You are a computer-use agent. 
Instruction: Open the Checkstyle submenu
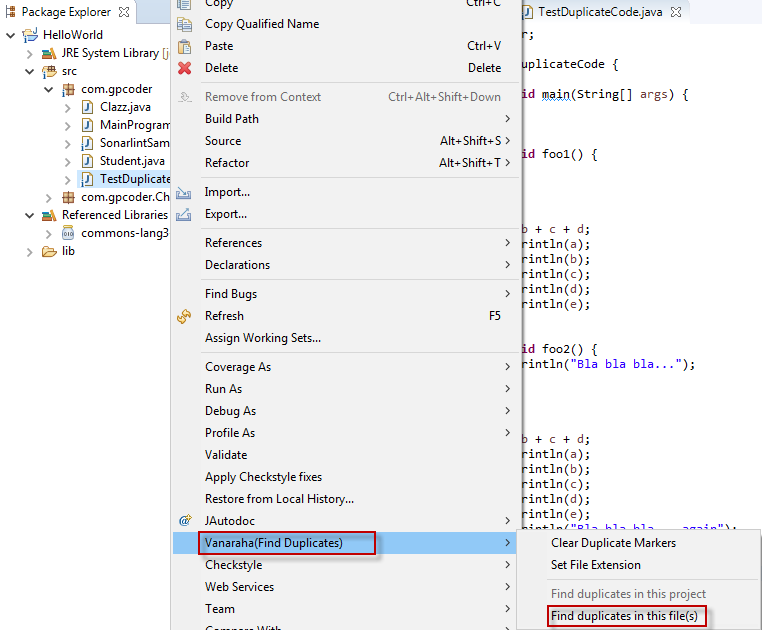point(233,565)
